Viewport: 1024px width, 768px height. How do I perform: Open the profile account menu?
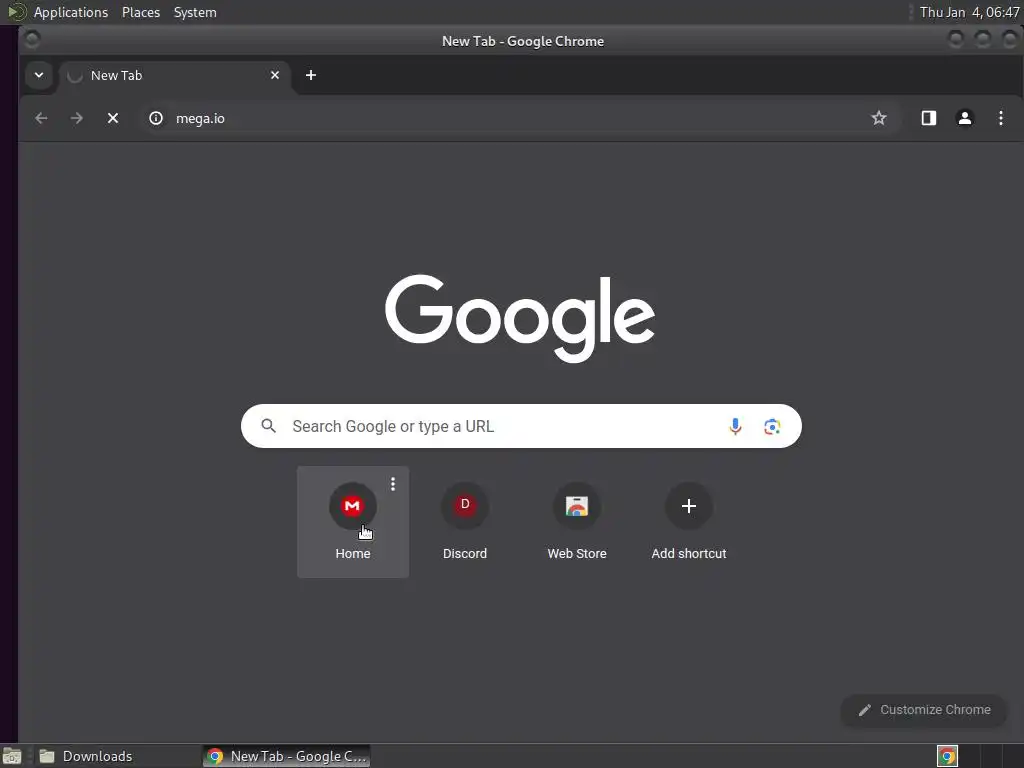pyautogui.click(x=965, y=118)
